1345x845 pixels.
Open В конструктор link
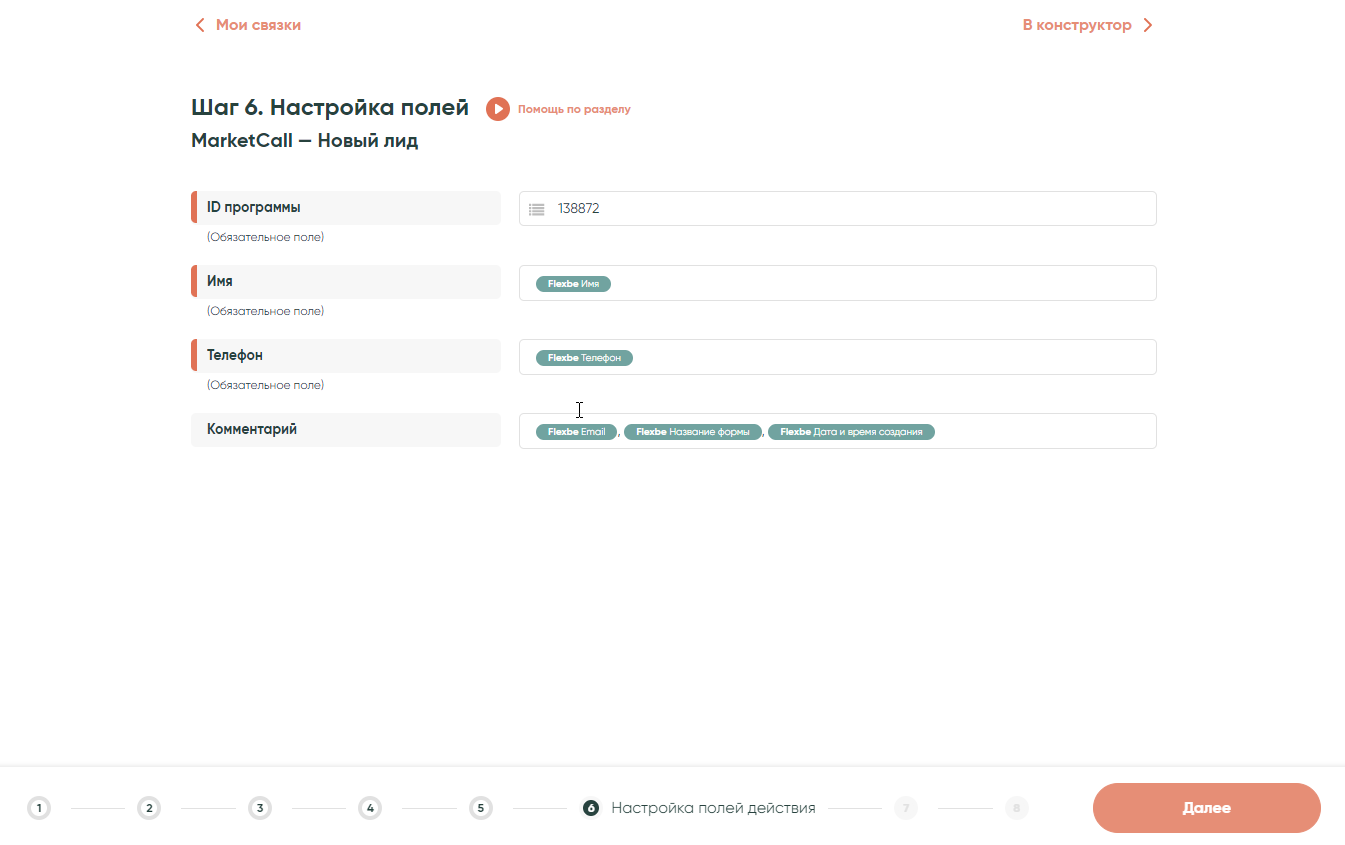1077,25
